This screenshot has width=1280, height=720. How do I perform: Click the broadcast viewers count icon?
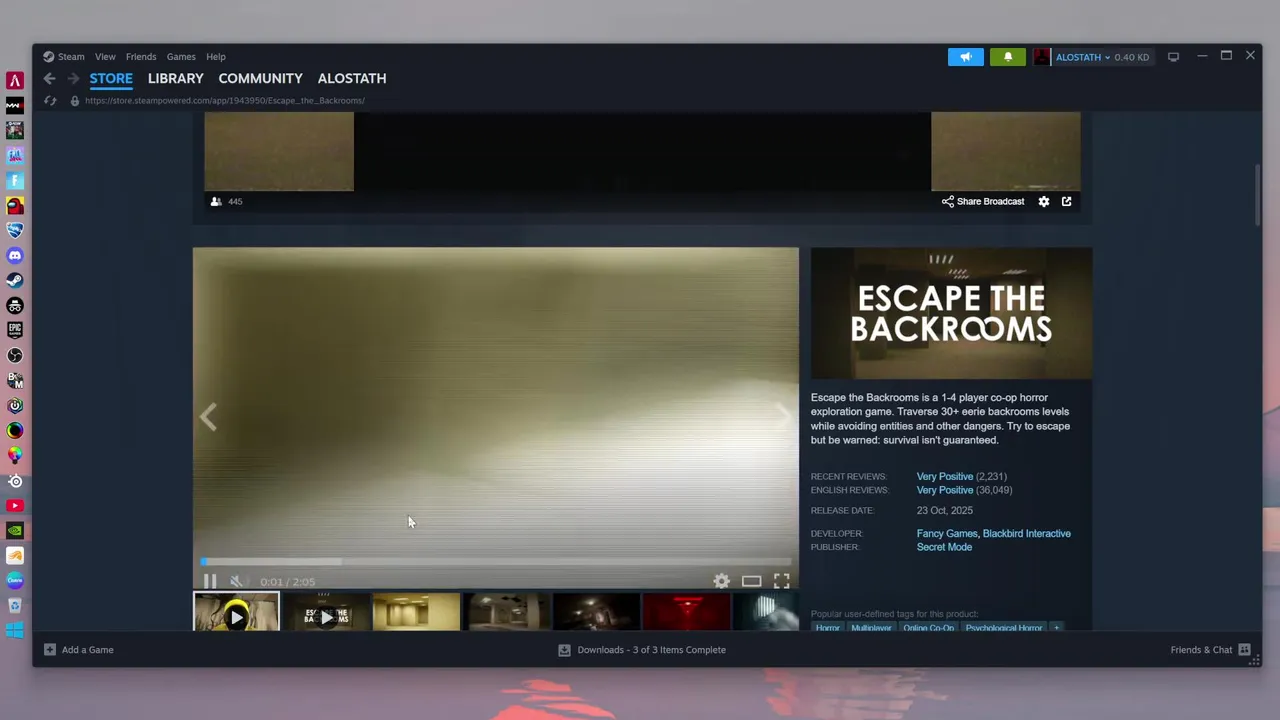click(216, 201)
